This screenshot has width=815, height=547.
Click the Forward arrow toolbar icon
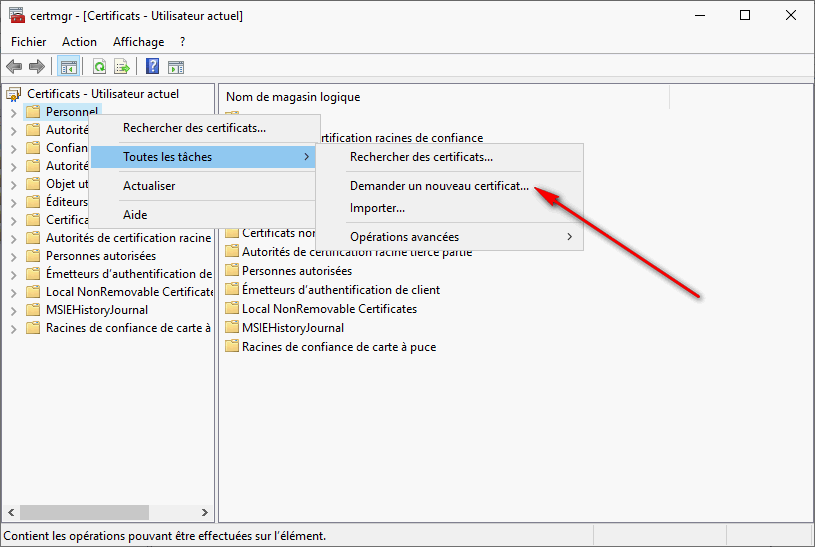click(x=37, y=67)
